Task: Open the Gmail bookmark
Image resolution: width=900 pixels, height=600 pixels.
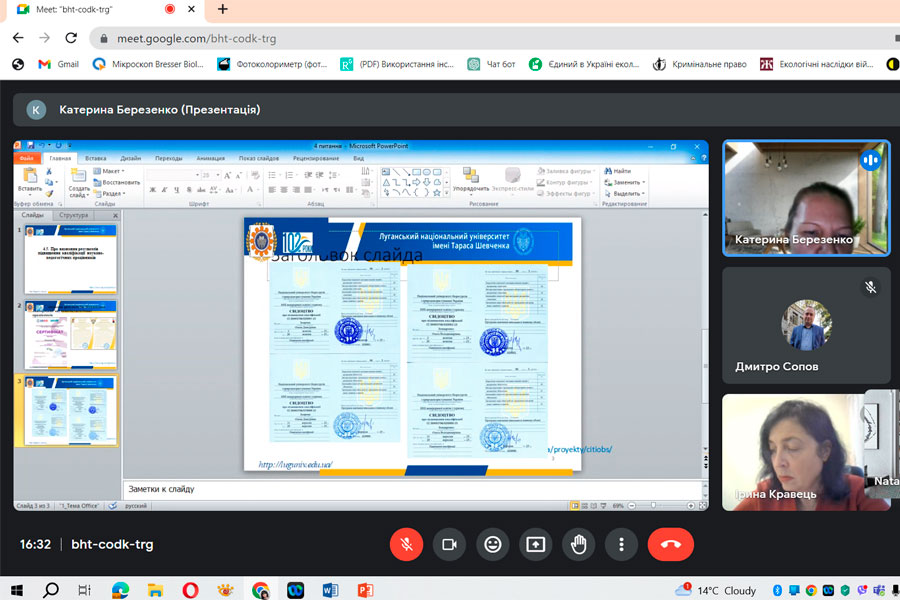Action: (x=58, y=64)
